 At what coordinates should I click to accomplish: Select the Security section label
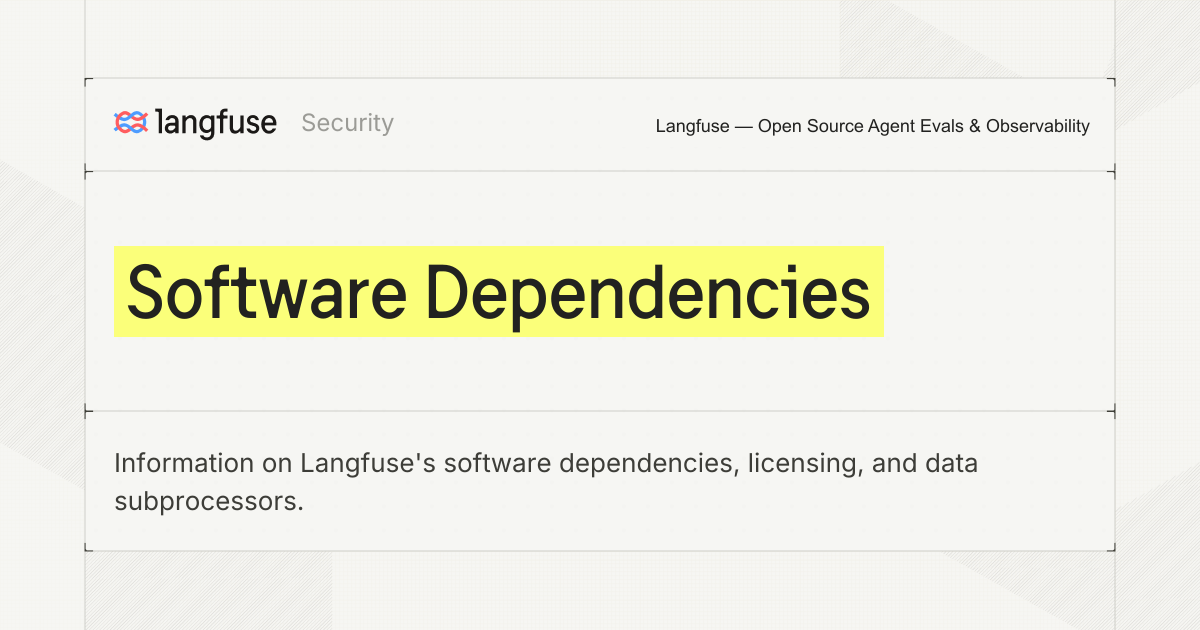[x=347, y=123]
